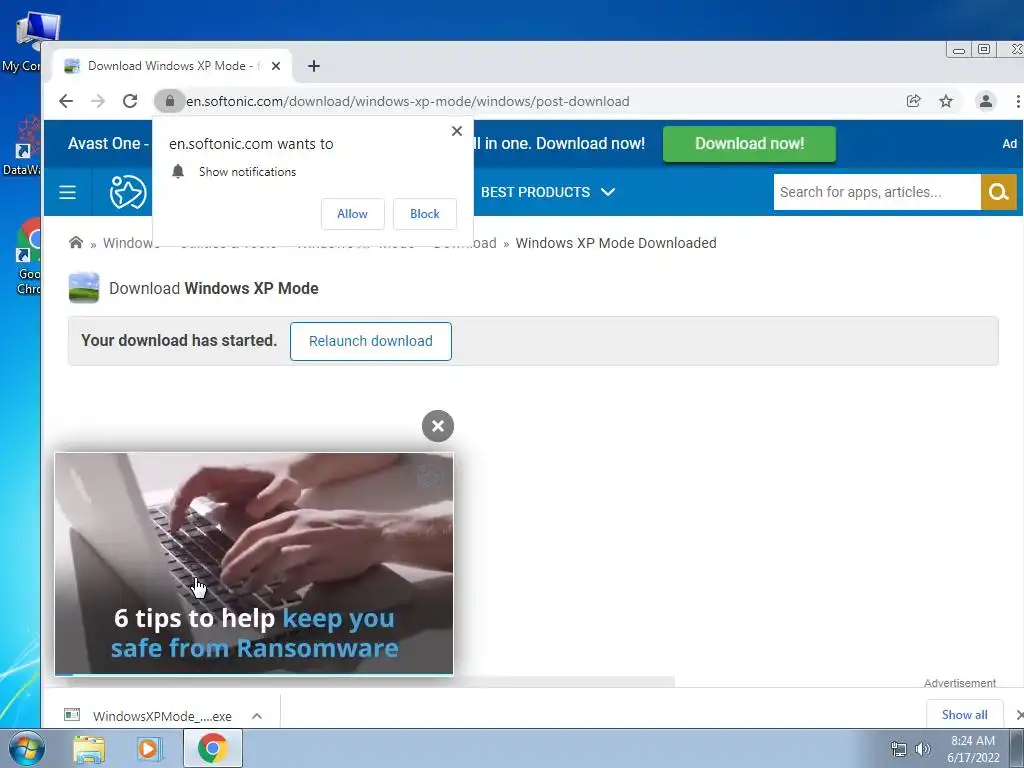Viewport: 1024px width, 768px height.
Task: Block notifications from en.softonic.com
Action: coord(424,214)
